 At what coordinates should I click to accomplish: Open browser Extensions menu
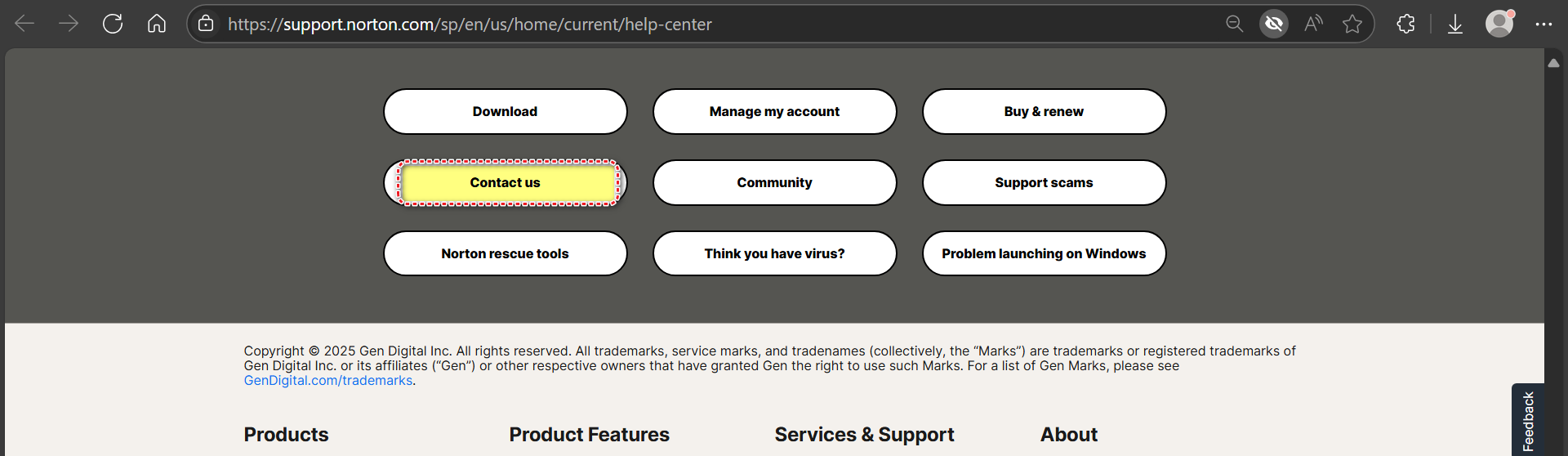pos(1405,24)
